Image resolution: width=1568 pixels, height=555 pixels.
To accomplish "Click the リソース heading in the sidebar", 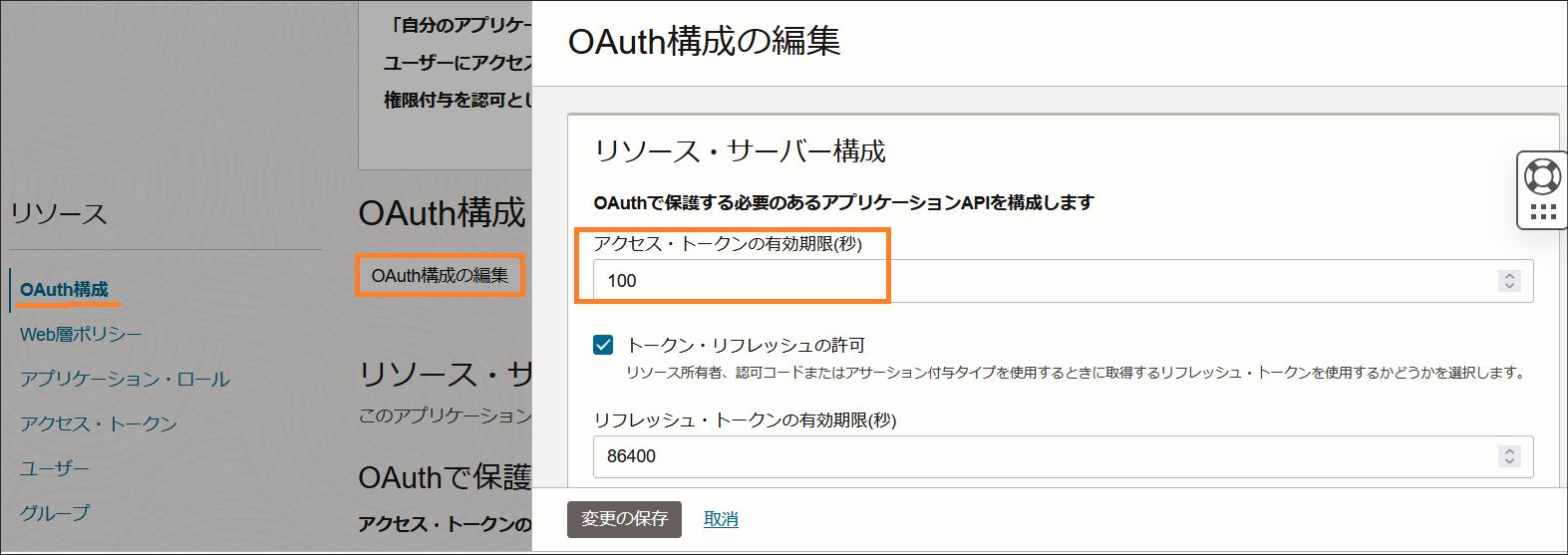I will [x=58, y=214].
